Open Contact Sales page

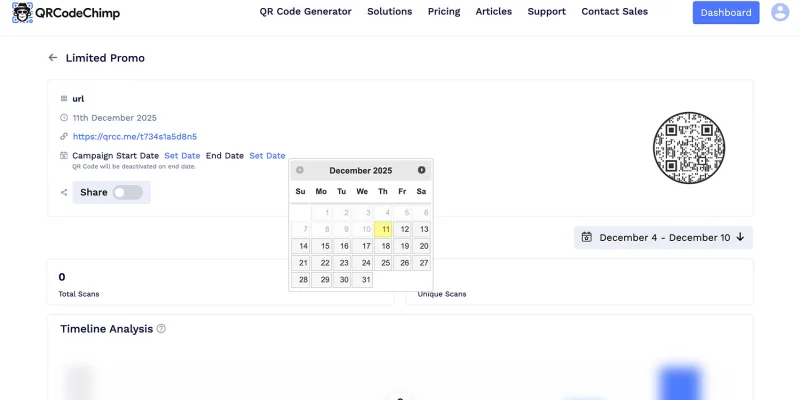pos(615,11)
